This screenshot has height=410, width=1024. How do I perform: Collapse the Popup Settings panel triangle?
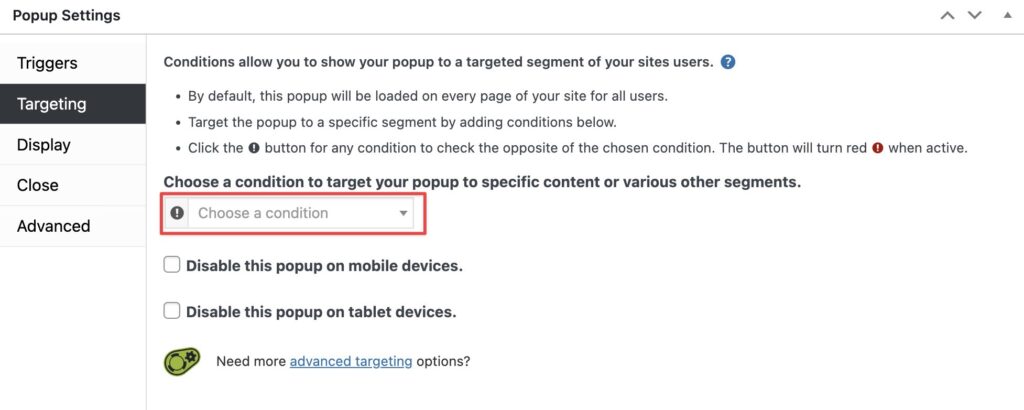point(1007,15)
